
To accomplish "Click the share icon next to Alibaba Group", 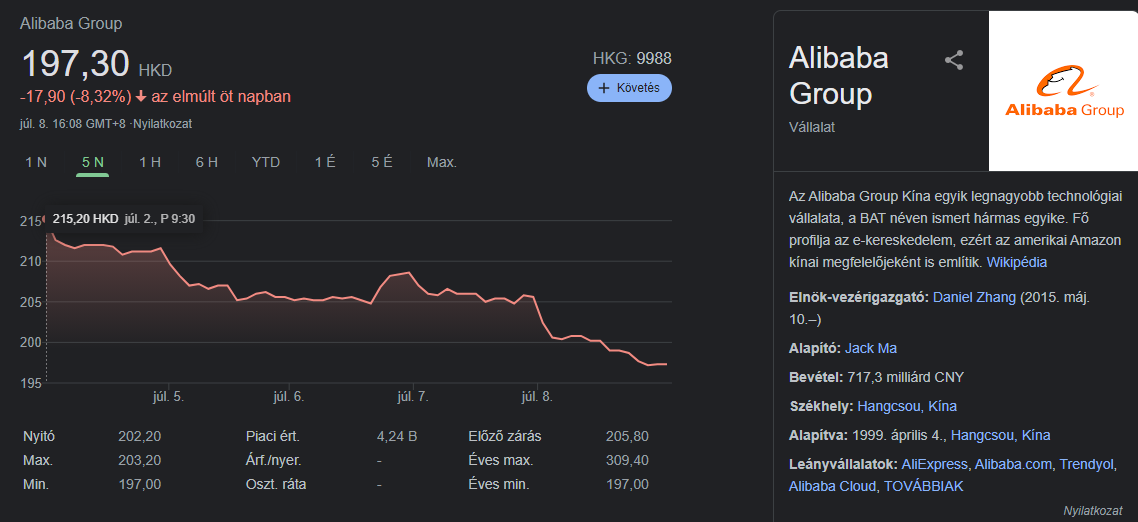I will pos(954,60).
